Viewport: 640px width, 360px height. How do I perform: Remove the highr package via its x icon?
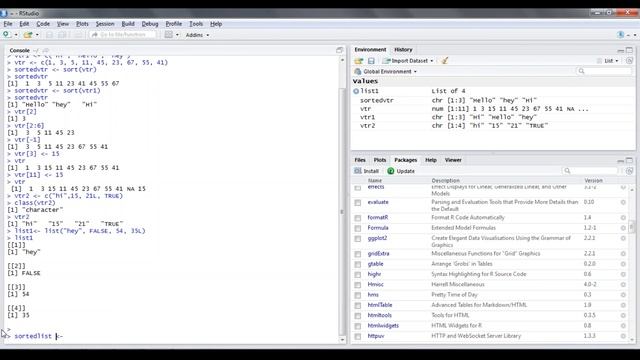pyautogui.click(x=623, y=274)
